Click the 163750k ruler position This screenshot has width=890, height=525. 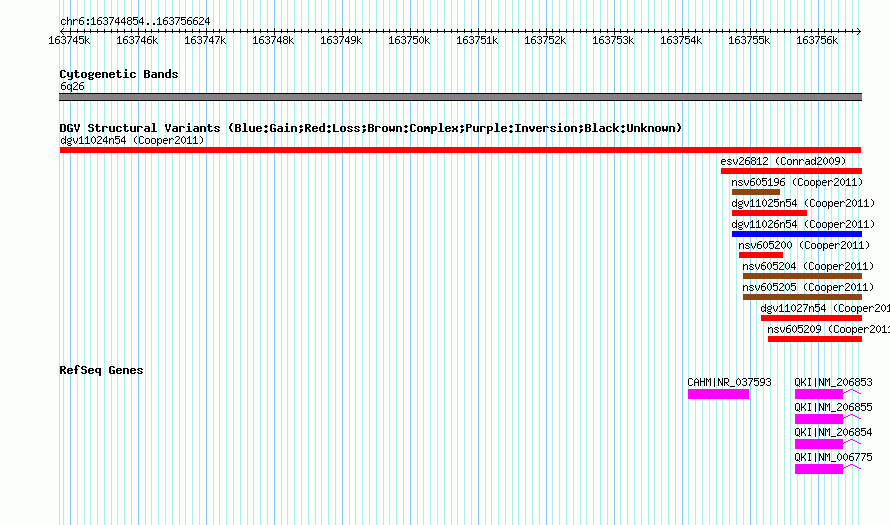(x=409, y=40)
